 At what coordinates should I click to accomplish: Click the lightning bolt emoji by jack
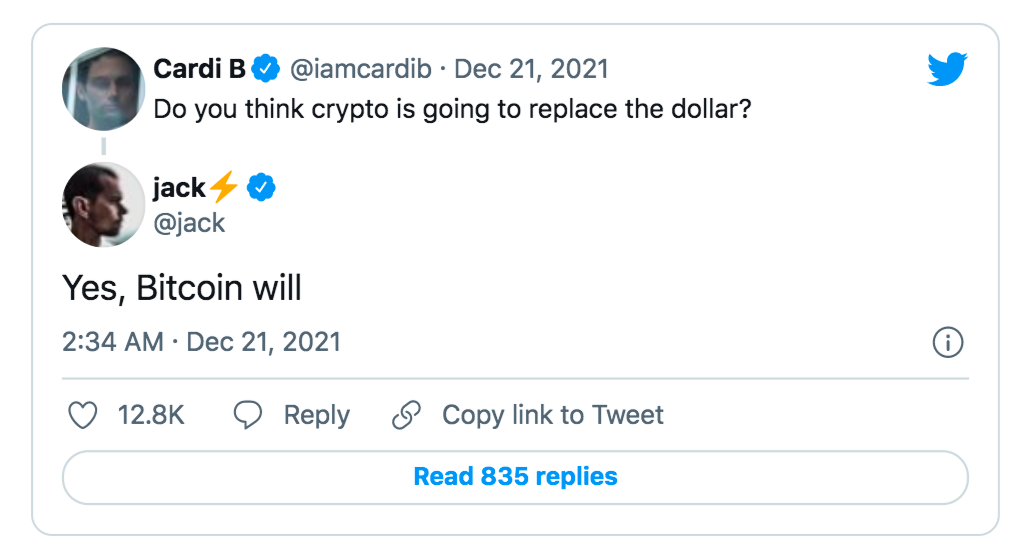point(224,187)
